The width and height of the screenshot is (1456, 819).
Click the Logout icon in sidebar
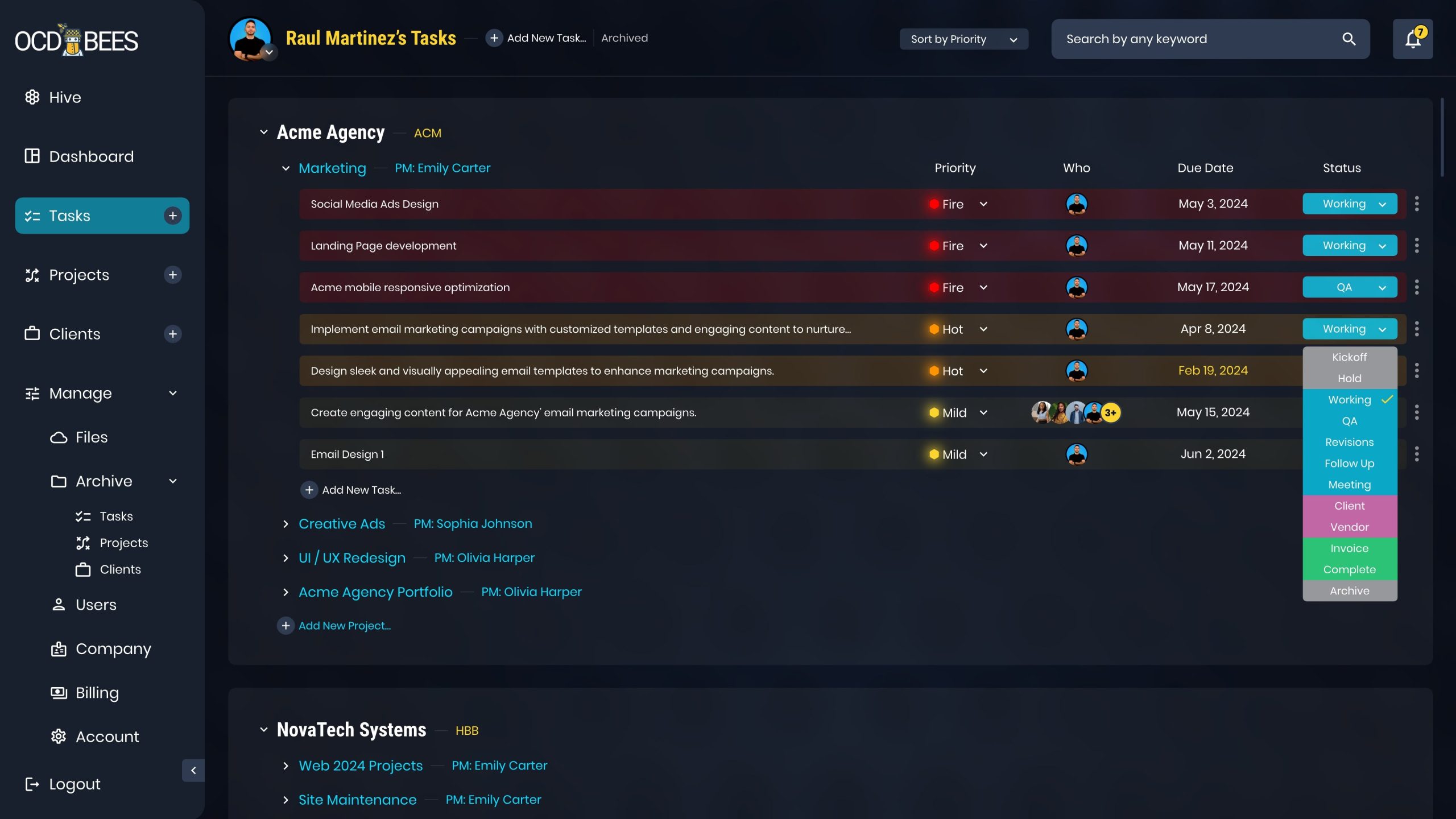[32, 784]
